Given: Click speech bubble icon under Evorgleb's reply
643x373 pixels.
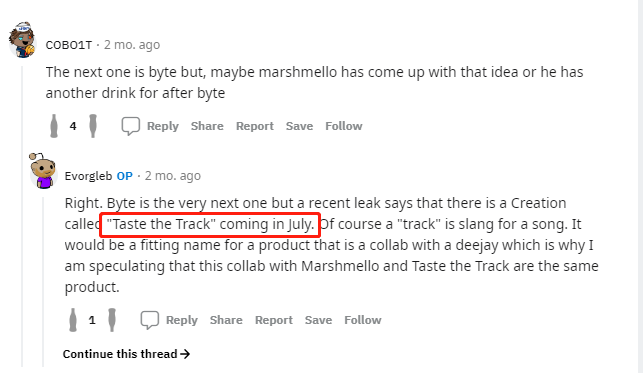Looking at the screenshot, I should (150, 320).
